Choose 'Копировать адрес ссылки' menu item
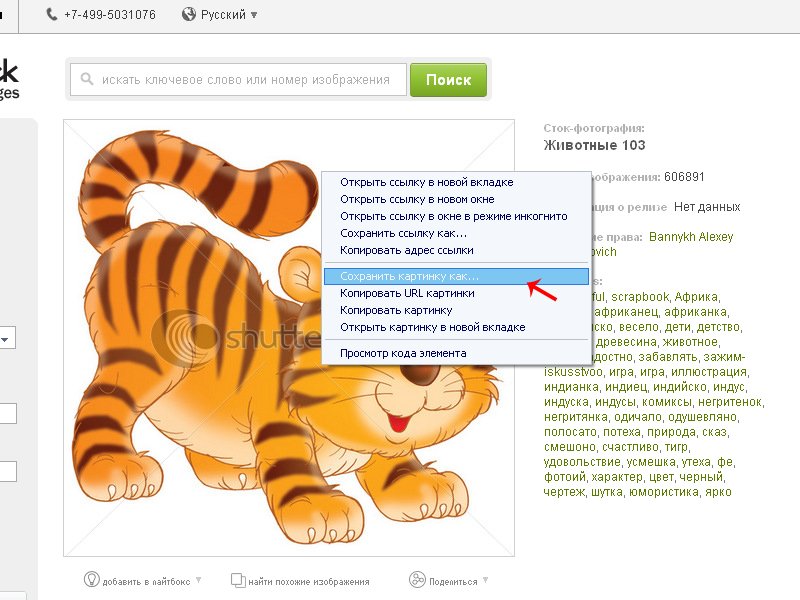 [x=406, y=250]
